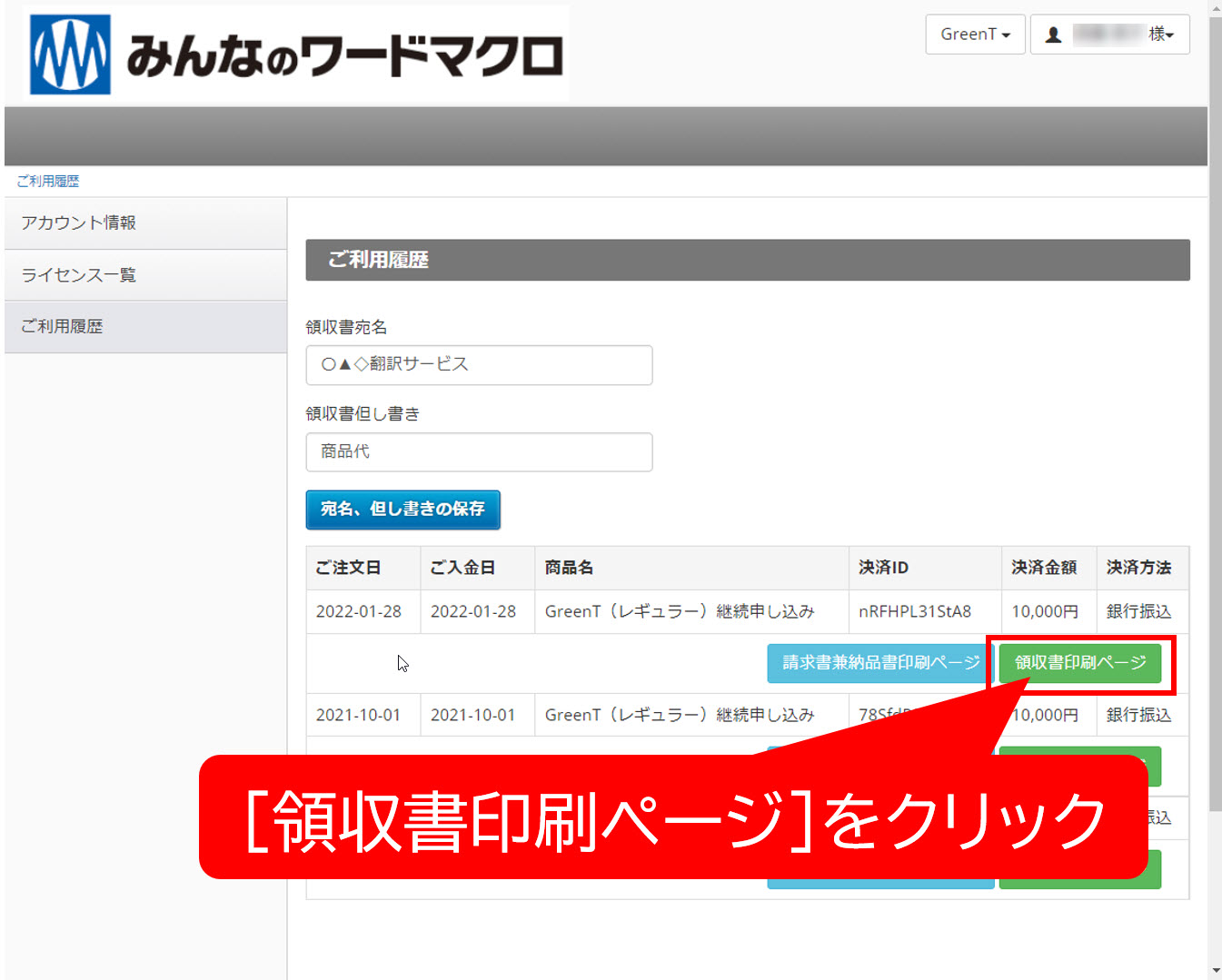Click the scrollbar up arrow
The width and height of the screenshot is (1222, 980).
tap(1215, 8)
